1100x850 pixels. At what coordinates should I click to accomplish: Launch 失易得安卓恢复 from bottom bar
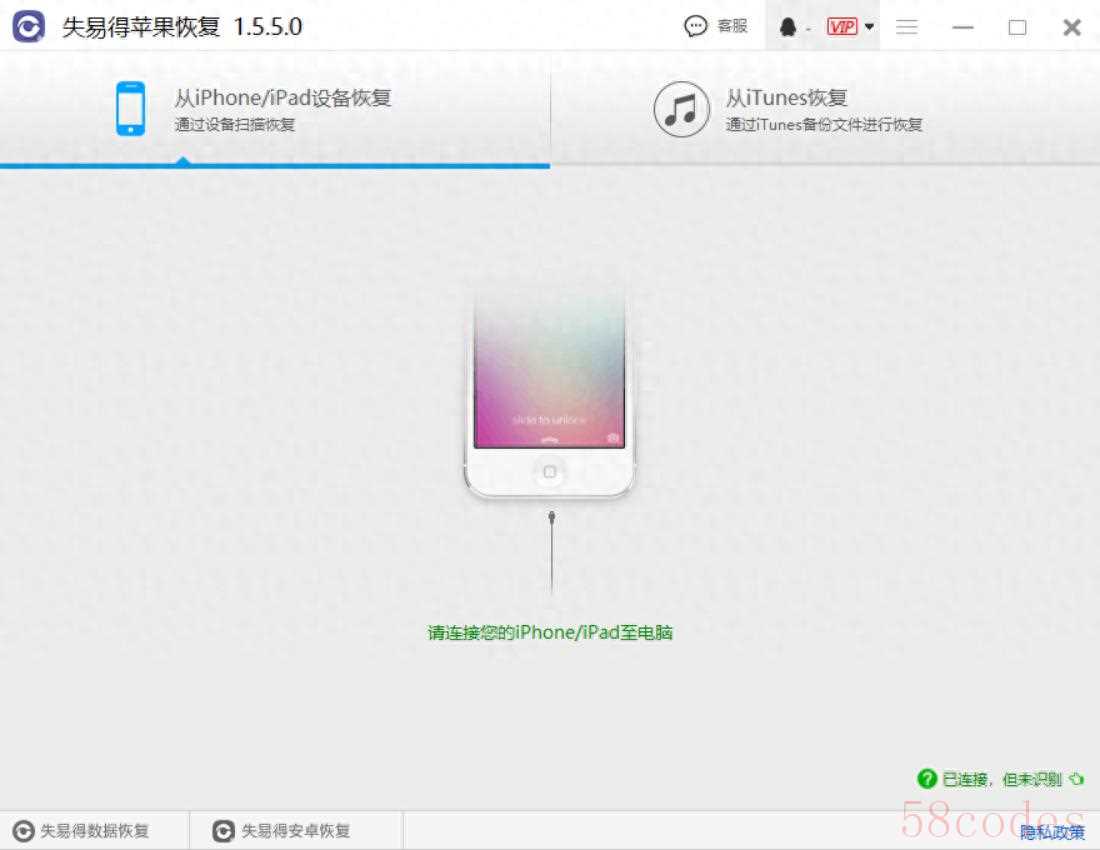[282, 831]
